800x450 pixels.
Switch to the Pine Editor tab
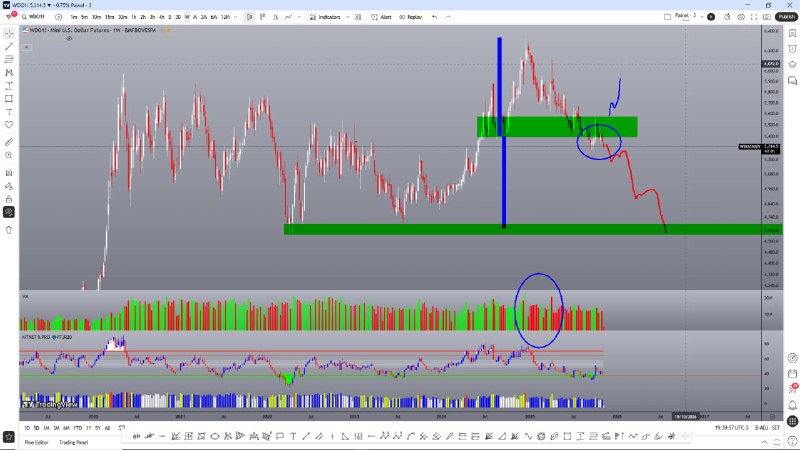[37, 441]
